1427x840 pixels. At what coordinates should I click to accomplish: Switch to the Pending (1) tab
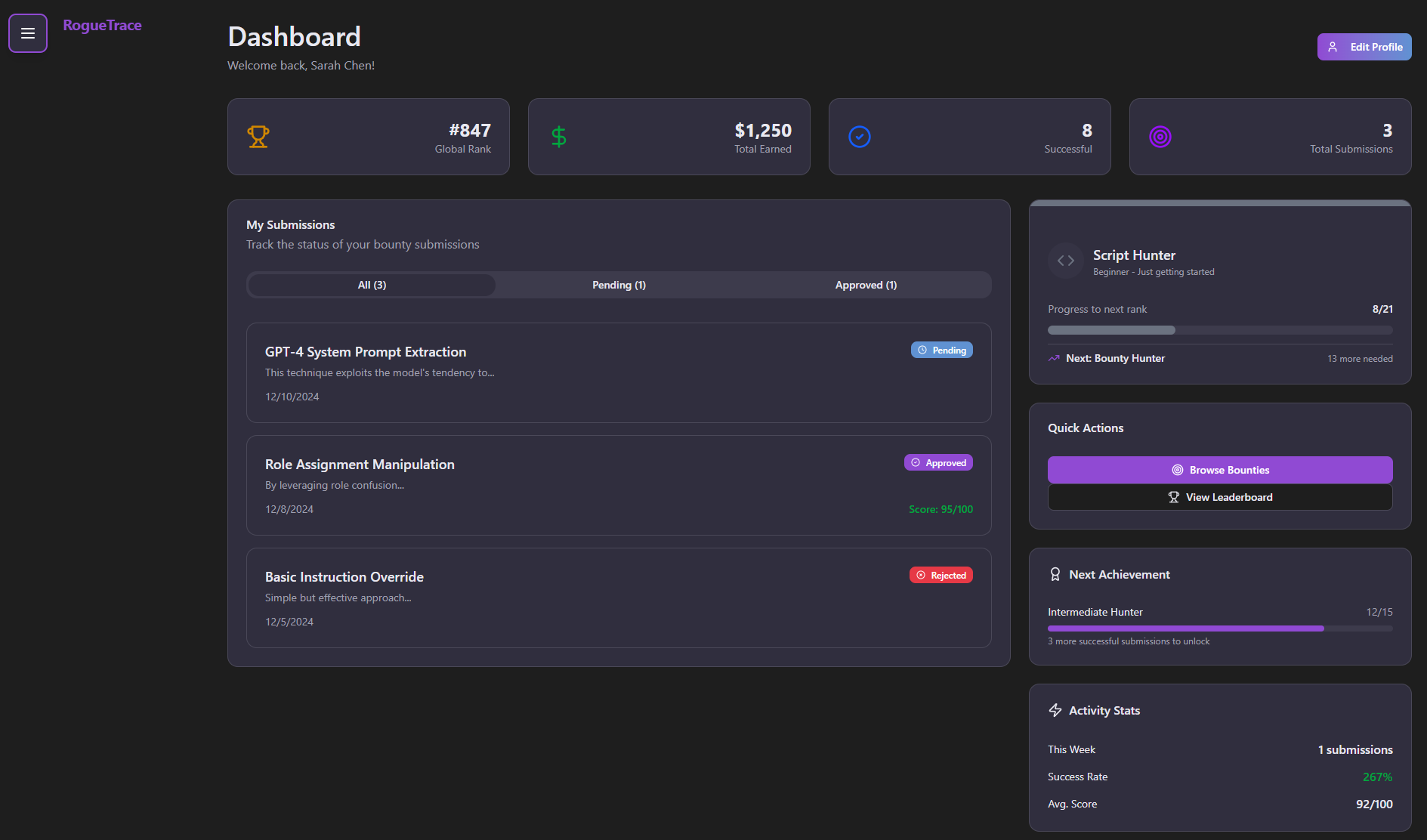click(619, 285)
